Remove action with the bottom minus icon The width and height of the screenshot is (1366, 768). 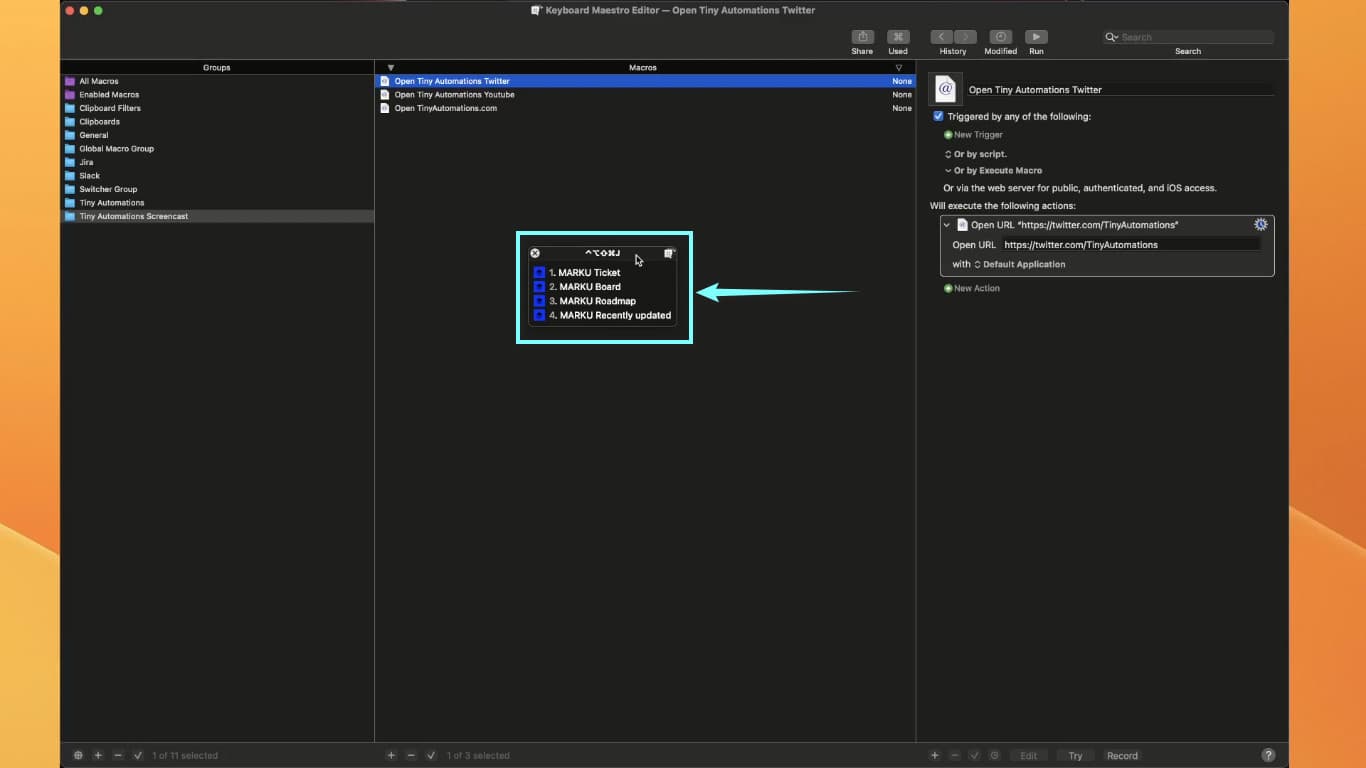955,755
